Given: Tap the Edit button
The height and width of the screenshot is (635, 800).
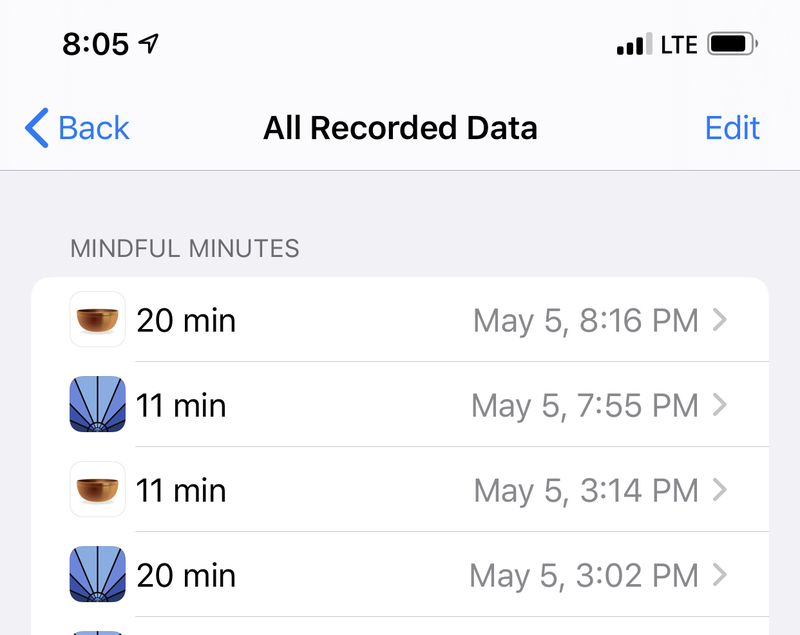Looking at the screenshot, I should [x=732, y=128].
